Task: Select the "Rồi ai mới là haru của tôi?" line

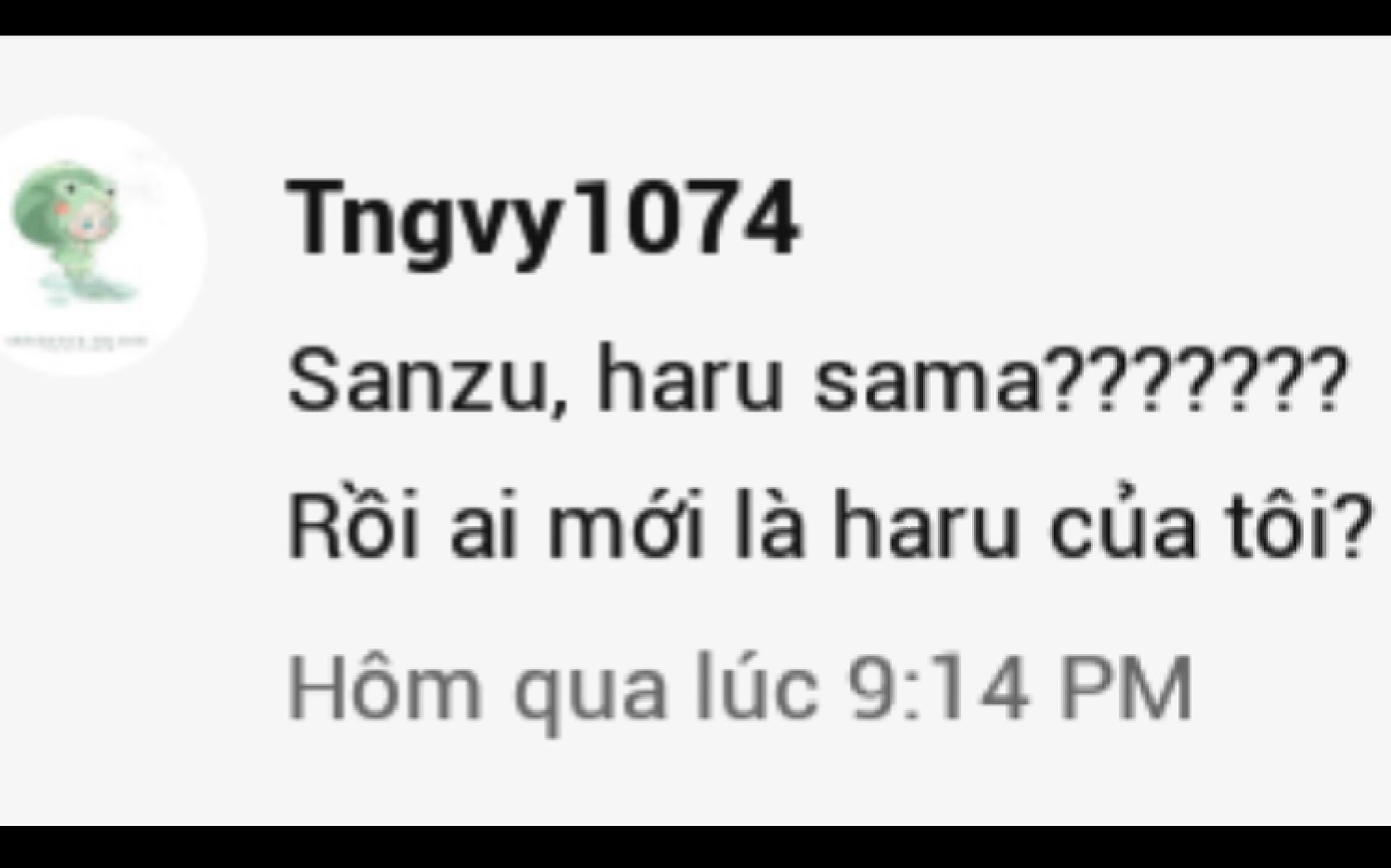Action: click(x=830, y=523)
